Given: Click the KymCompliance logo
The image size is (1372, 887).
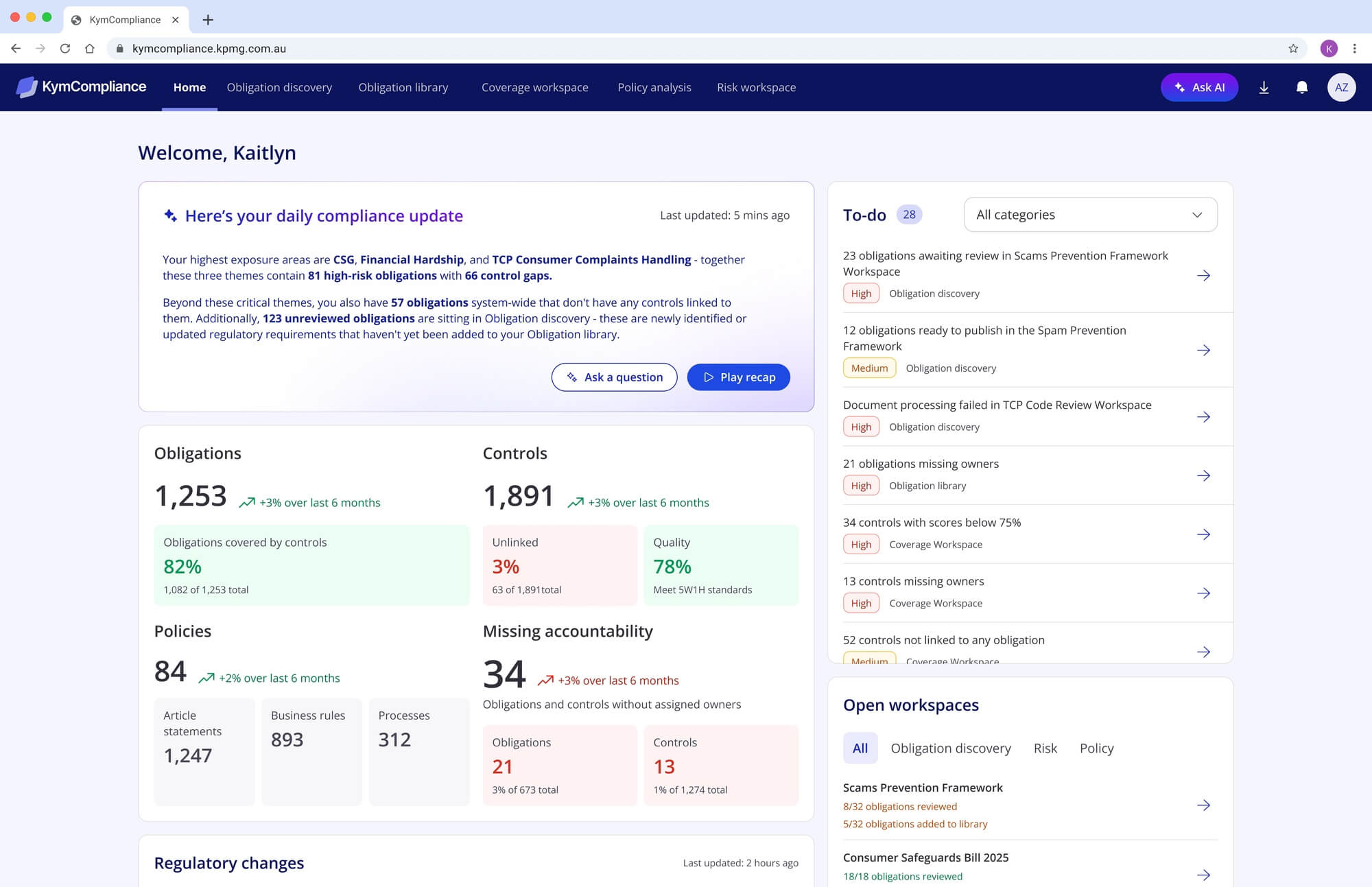Looking at the screenshot, I should point(81,87).
